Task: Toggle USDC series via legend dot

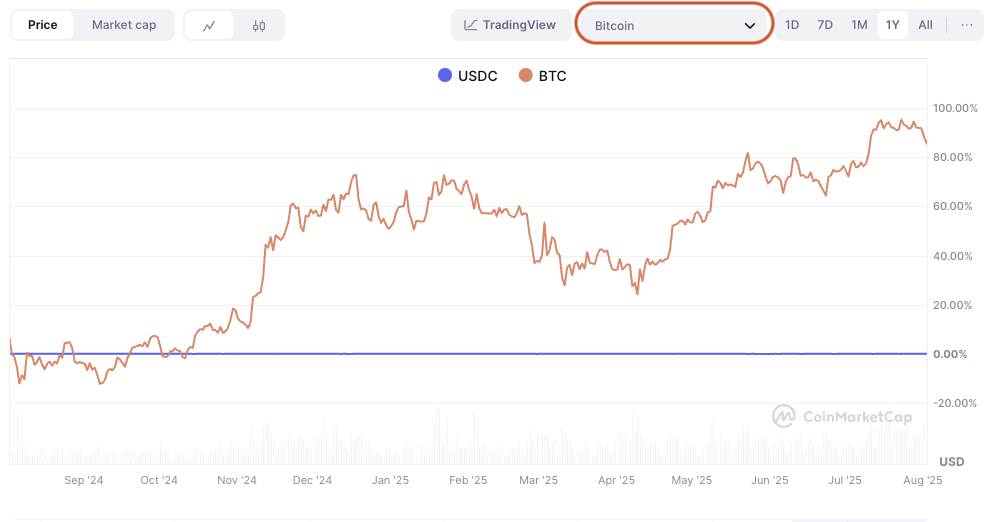Action: 445,76
